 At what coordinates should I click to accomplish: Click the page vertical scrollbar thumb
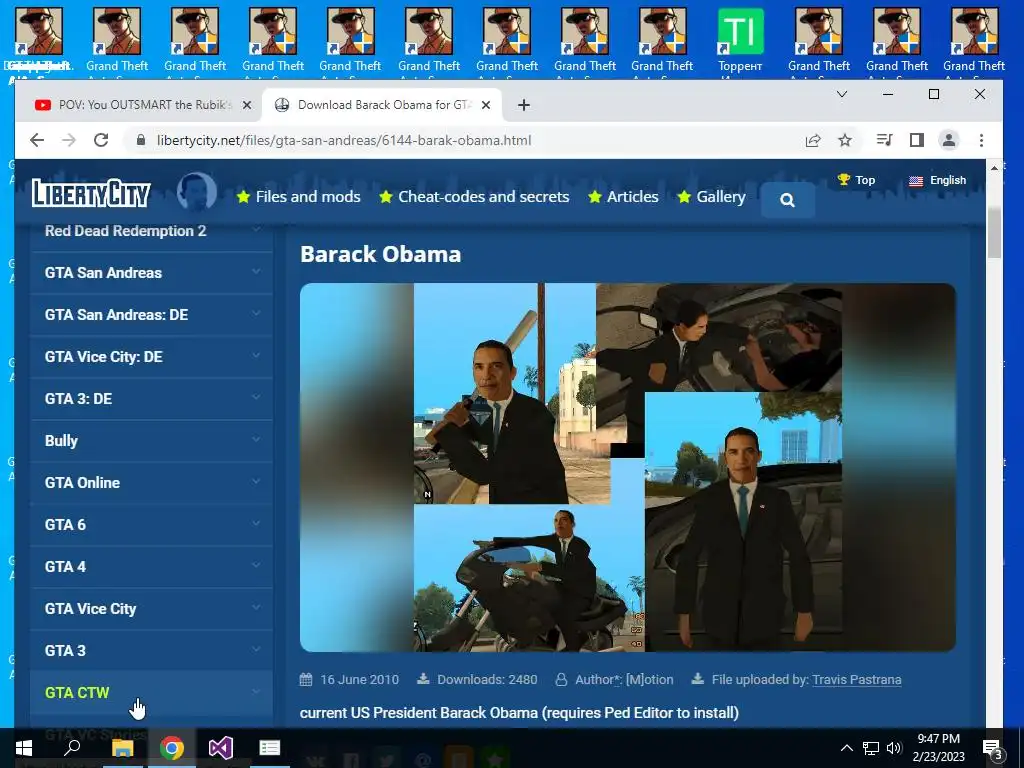coord(994,233)
